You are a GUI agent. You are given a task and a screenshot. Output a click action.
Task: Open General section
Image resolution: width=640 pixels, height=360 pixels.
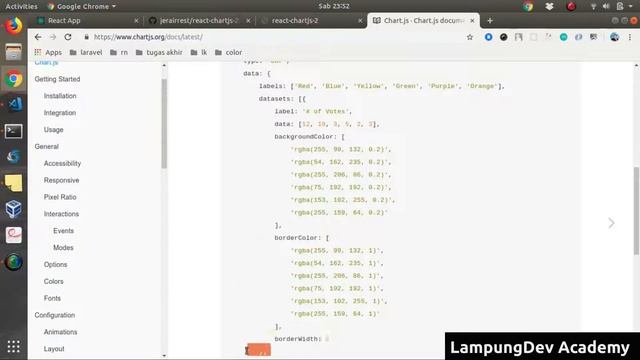47,147
